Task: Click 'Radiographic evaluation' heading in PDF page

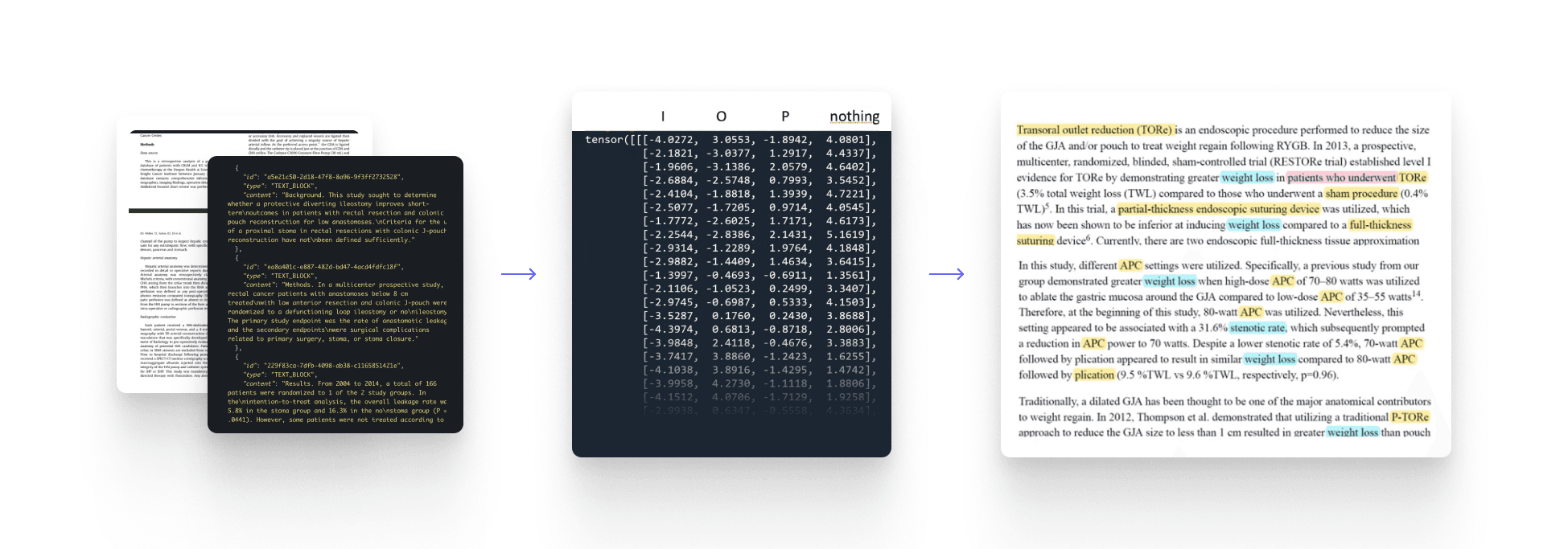Action: pyautogui.click(x=159, y=317)
